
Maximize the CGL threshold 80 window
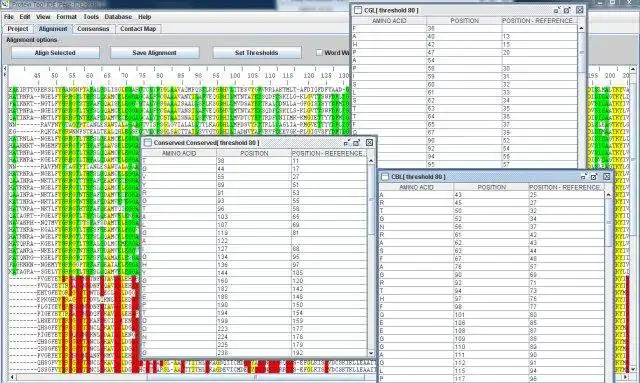(567, 10)
